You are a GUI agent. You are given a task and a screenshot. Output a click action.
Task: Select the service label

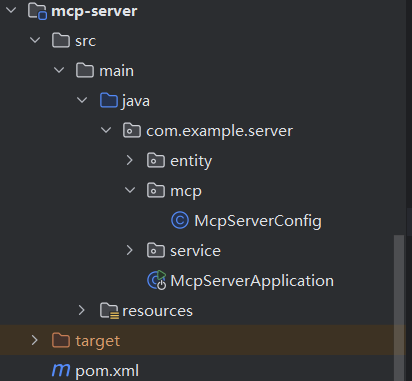point(195,251)
